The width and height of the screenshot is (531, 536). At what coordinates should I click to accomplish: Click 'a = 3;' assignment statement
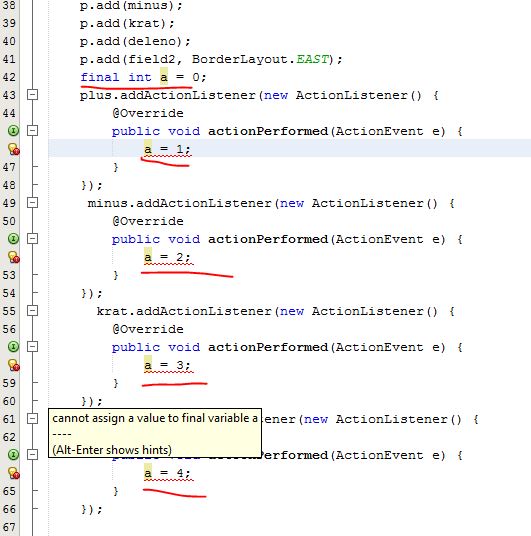167,365
